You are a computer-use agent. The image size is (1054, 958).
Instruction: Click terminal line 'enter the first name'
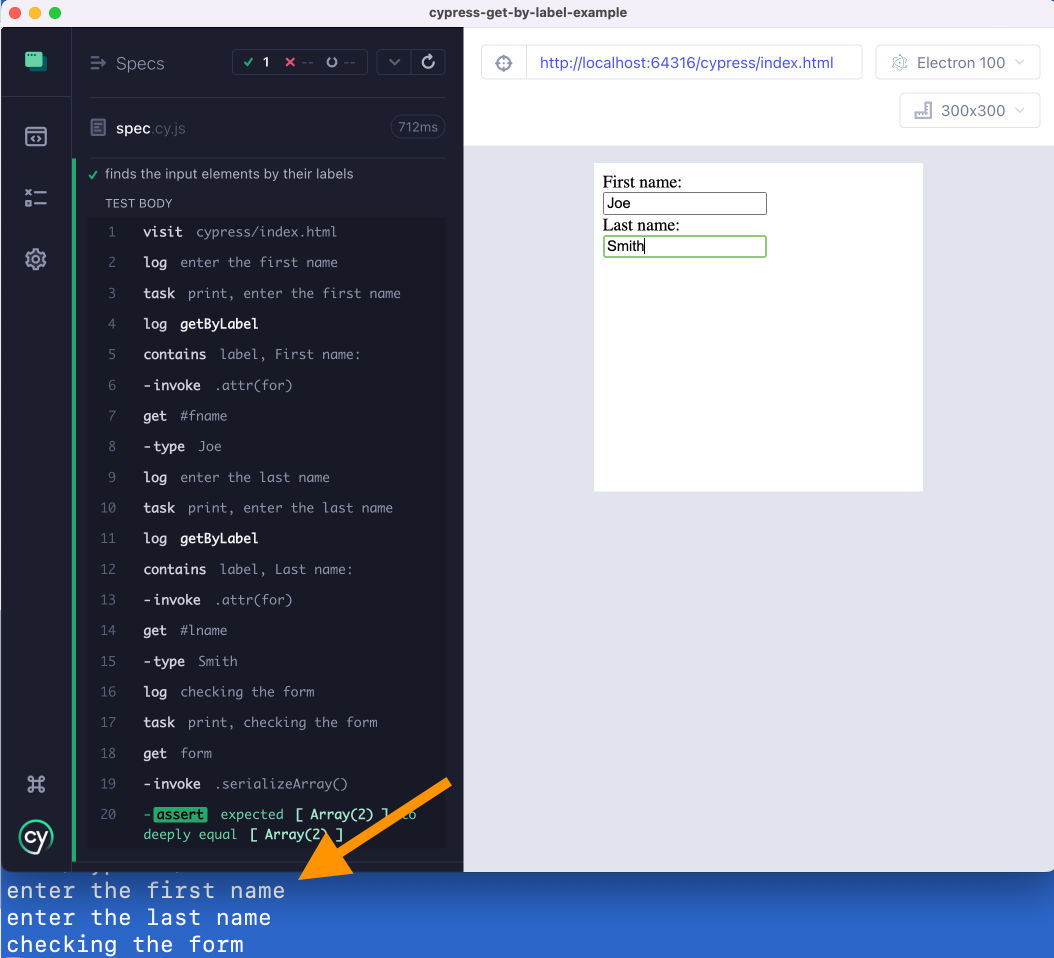click(x=146, y=891)
